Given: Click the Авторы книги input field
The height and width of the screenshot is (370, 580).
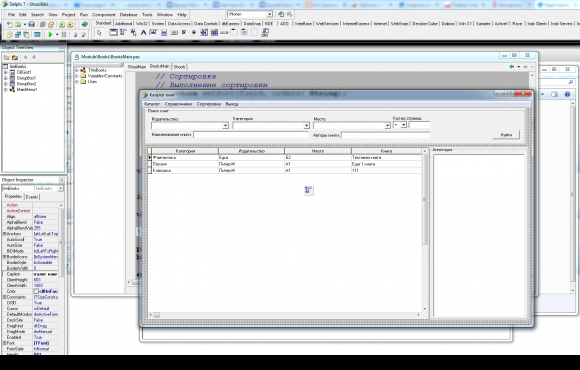Looking at the screenshot, I should 385,135.
